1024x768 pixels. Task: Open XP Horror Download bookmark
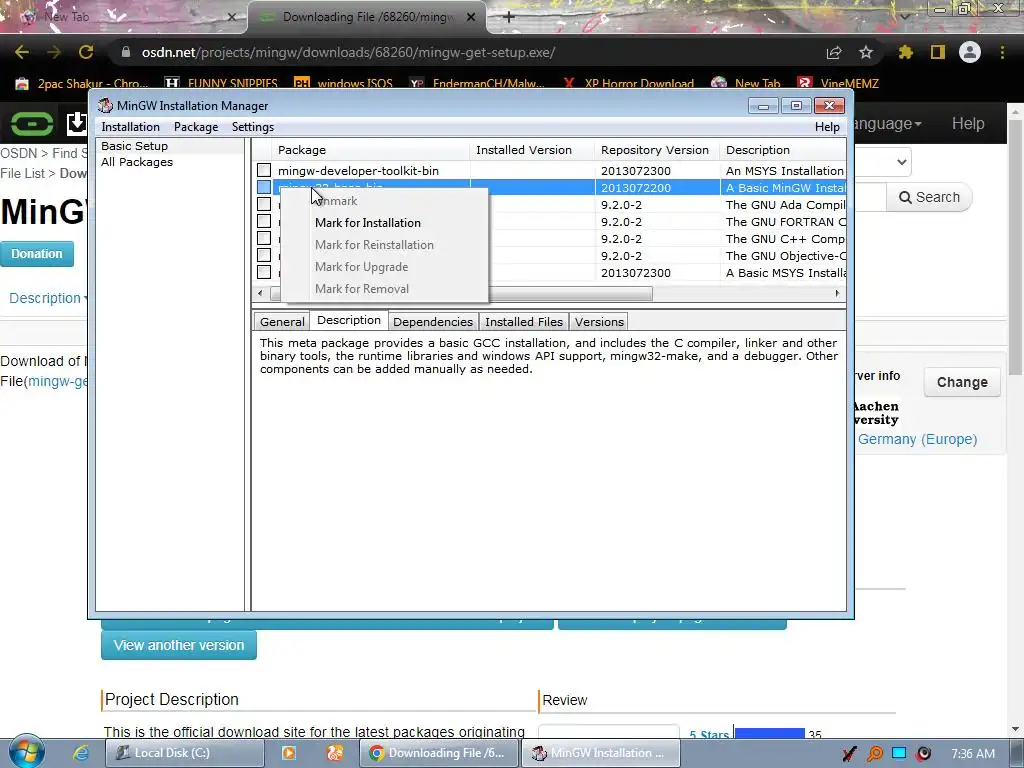coord(628,84)
